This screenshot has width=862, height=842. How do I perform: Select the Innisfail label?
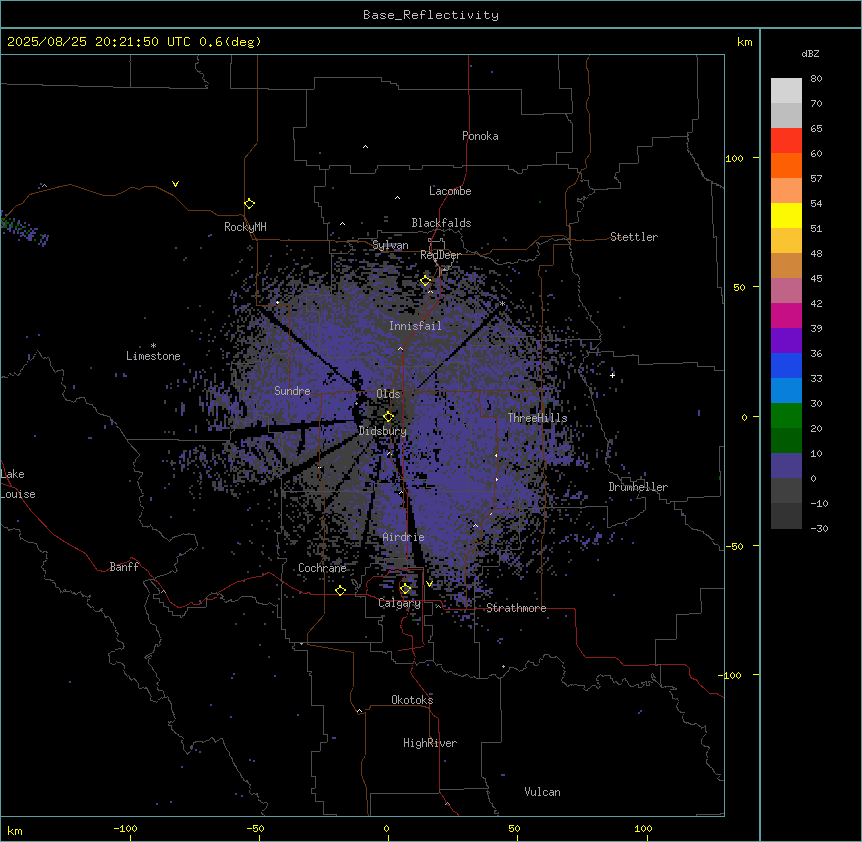[x=416, y=326]
